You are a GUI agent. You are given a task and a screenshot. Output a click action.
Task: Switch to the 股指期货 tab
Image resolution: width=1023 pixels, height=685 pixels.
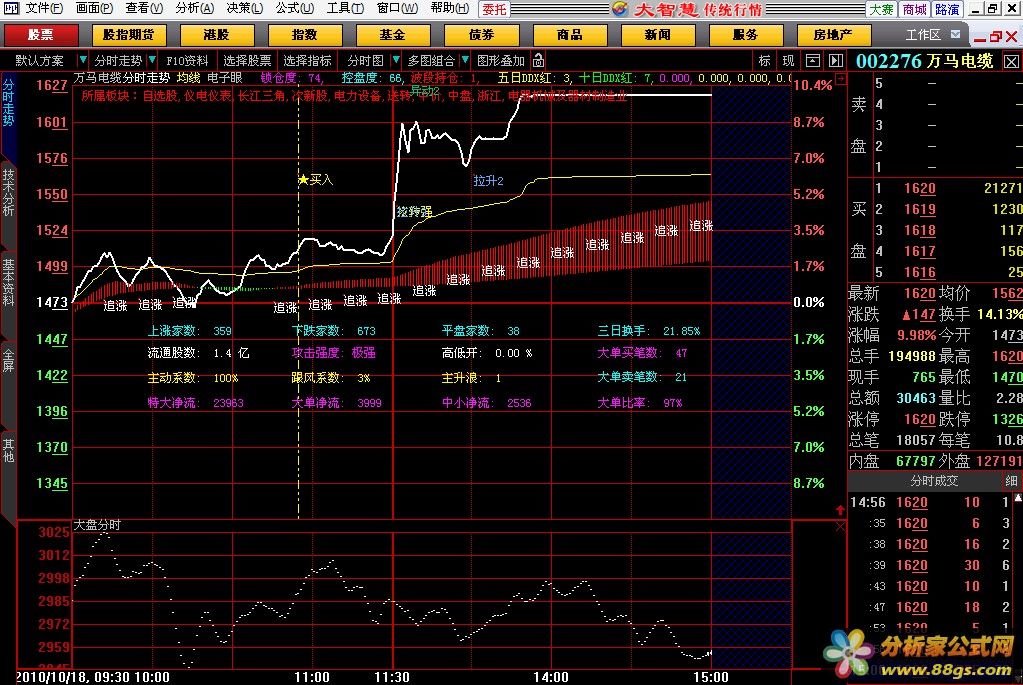tap(129, 35)
